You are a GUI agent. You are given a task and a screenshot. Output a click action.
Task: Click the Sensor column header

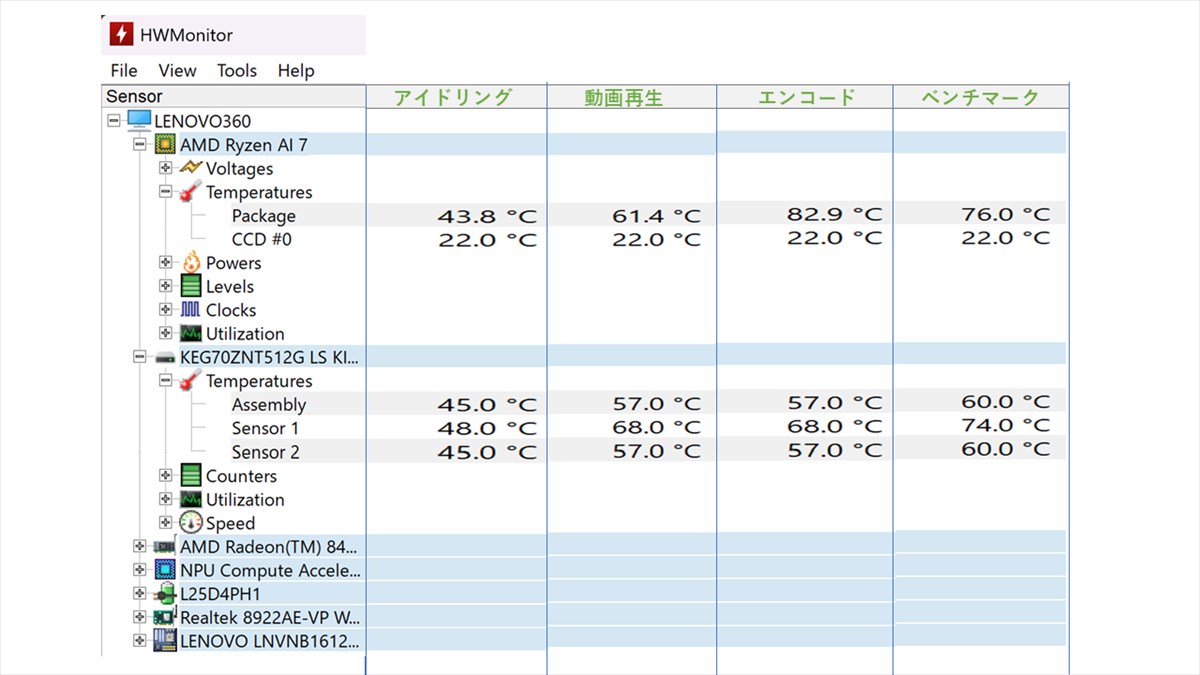click(235, 96)
